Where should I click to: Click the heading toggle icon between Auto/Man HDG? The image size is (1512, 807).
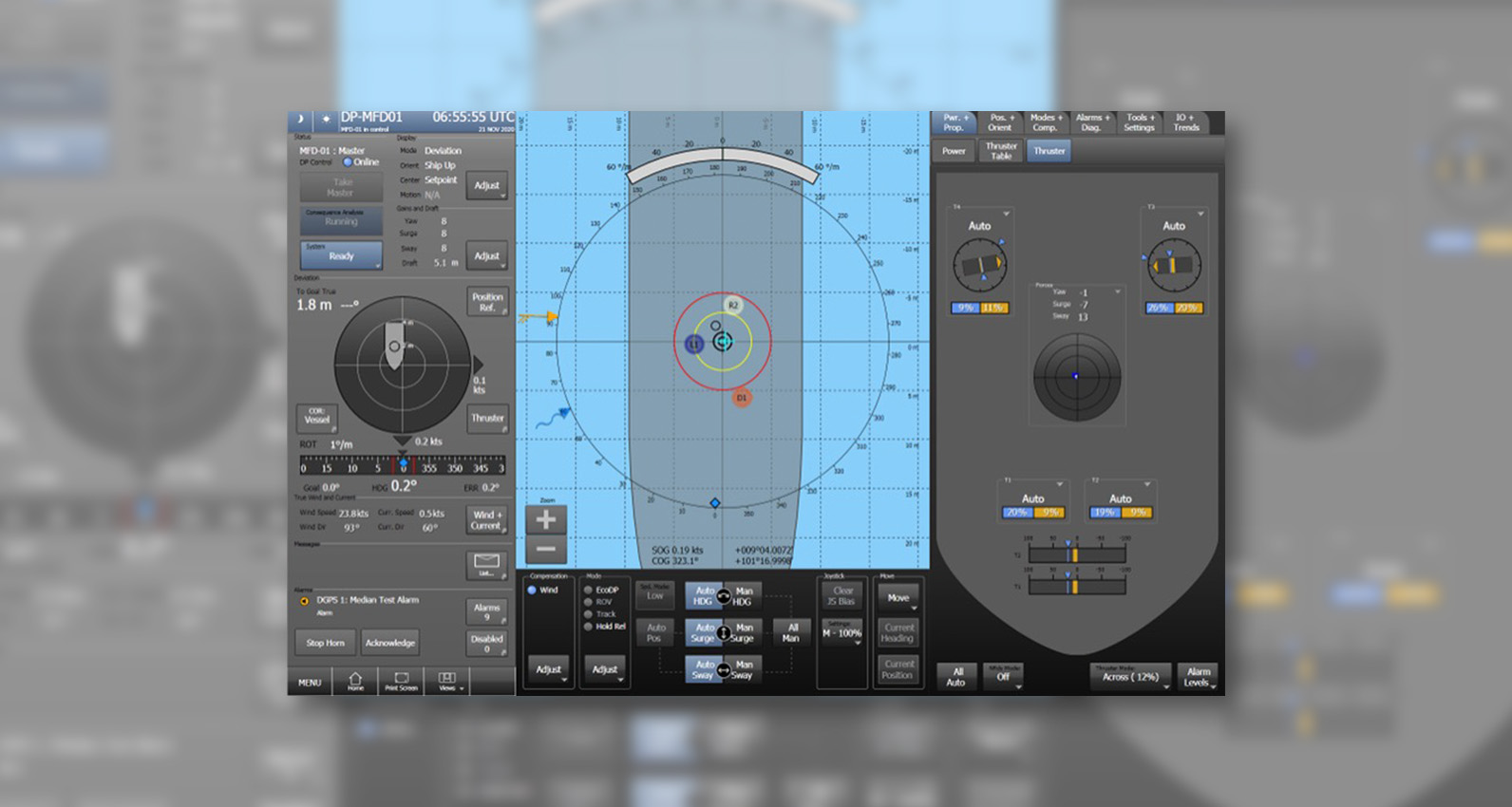tap(723, 596)
